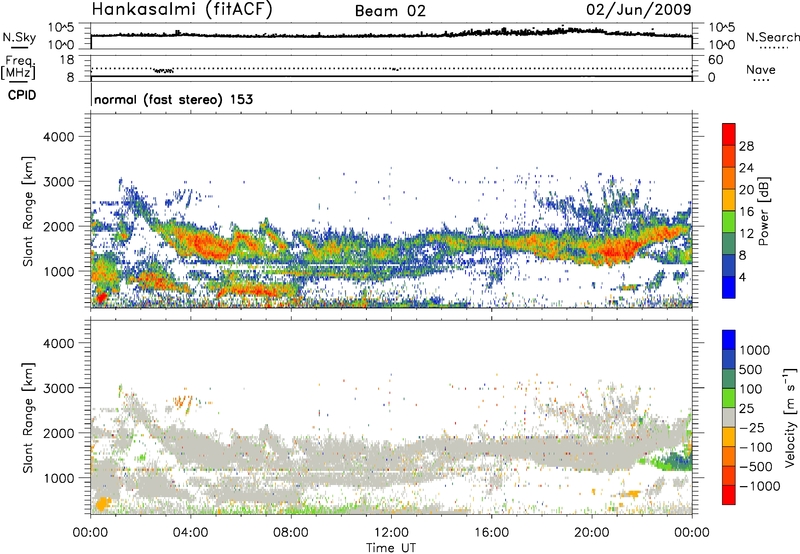Click the Velocity [m s-1] colorbar title

point(790,417)
